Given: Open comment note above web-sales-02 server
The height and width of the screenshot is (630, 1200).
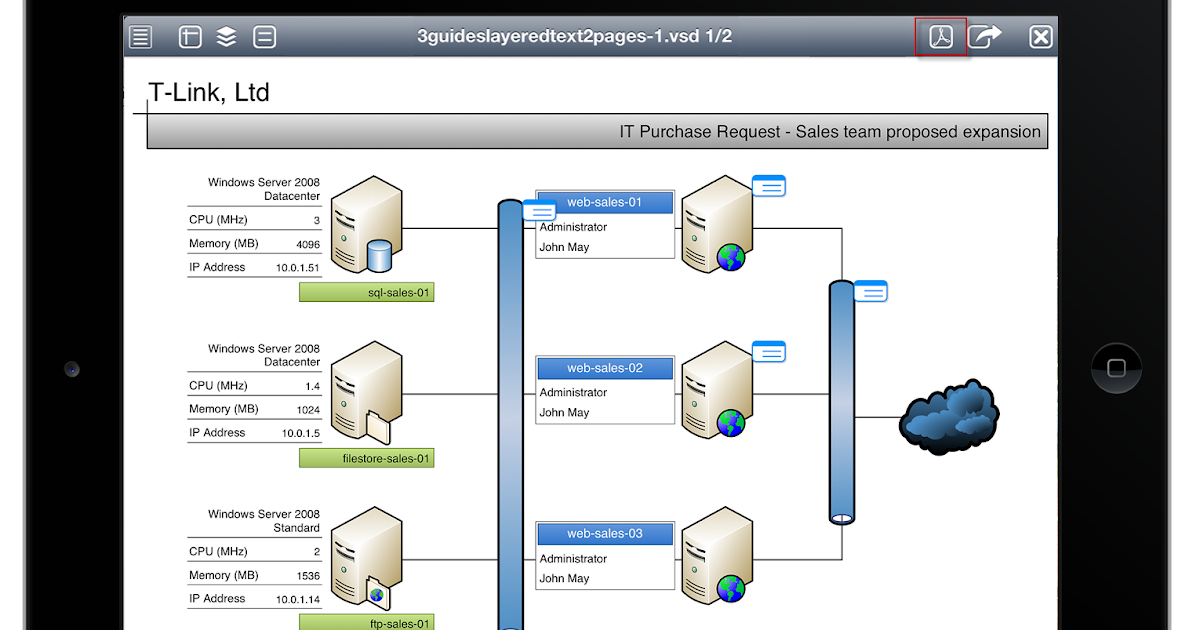Looking at the screenshot, I should [769, 351].
